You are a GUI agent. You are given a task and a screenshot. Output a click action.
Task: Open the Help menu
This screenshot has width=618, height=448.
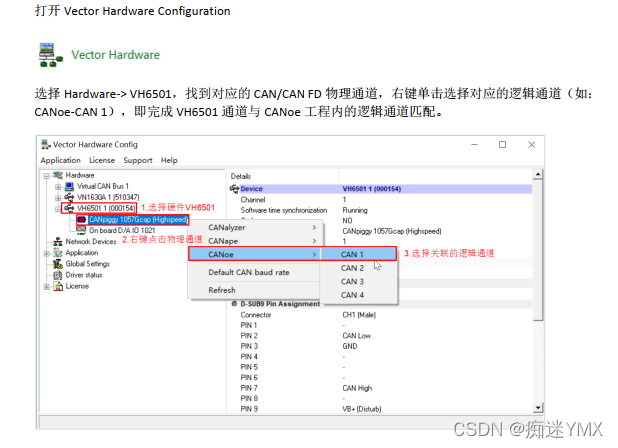(x=169, y=160)
